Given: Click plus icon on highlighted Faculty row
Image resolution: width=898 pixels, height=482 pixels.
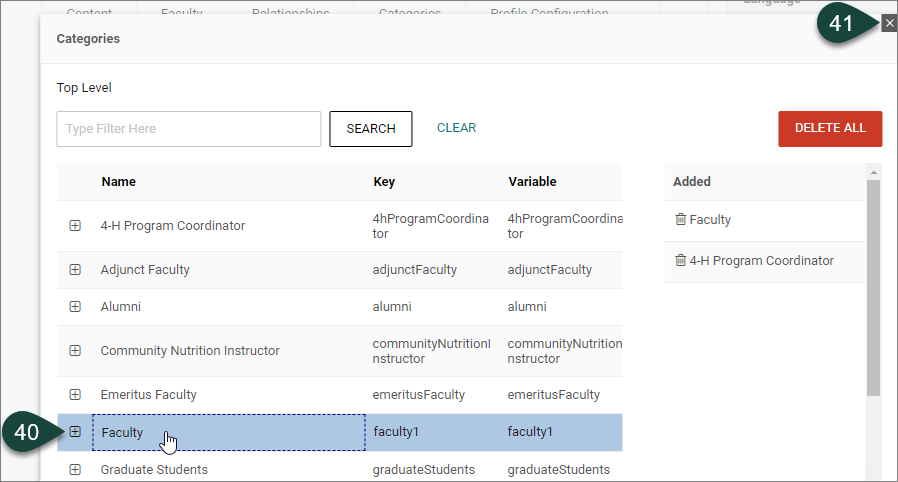Looking at the screenshot, I should (x=75, y=432).
